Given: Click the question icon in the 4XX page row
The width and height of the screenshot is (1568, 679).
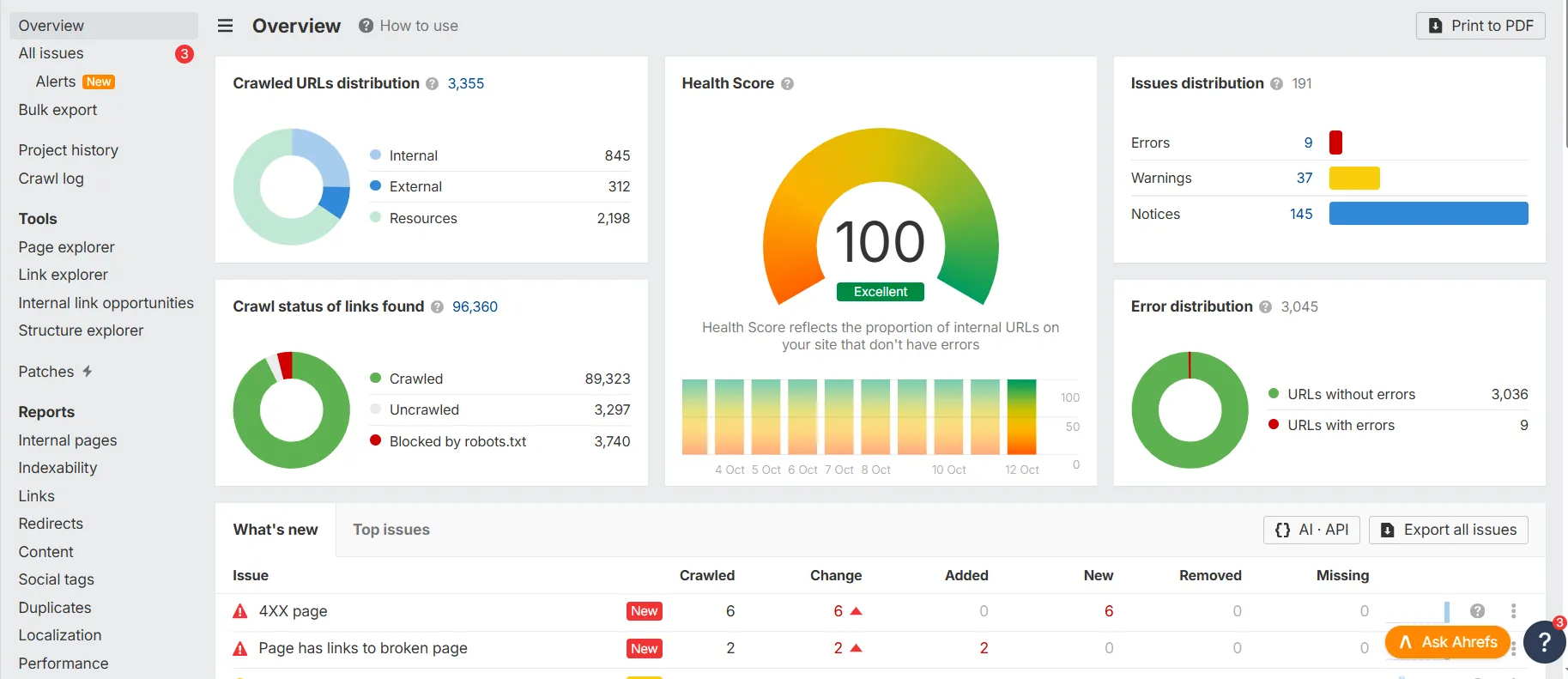Looking at the screenshot, I should (1477, 611).
